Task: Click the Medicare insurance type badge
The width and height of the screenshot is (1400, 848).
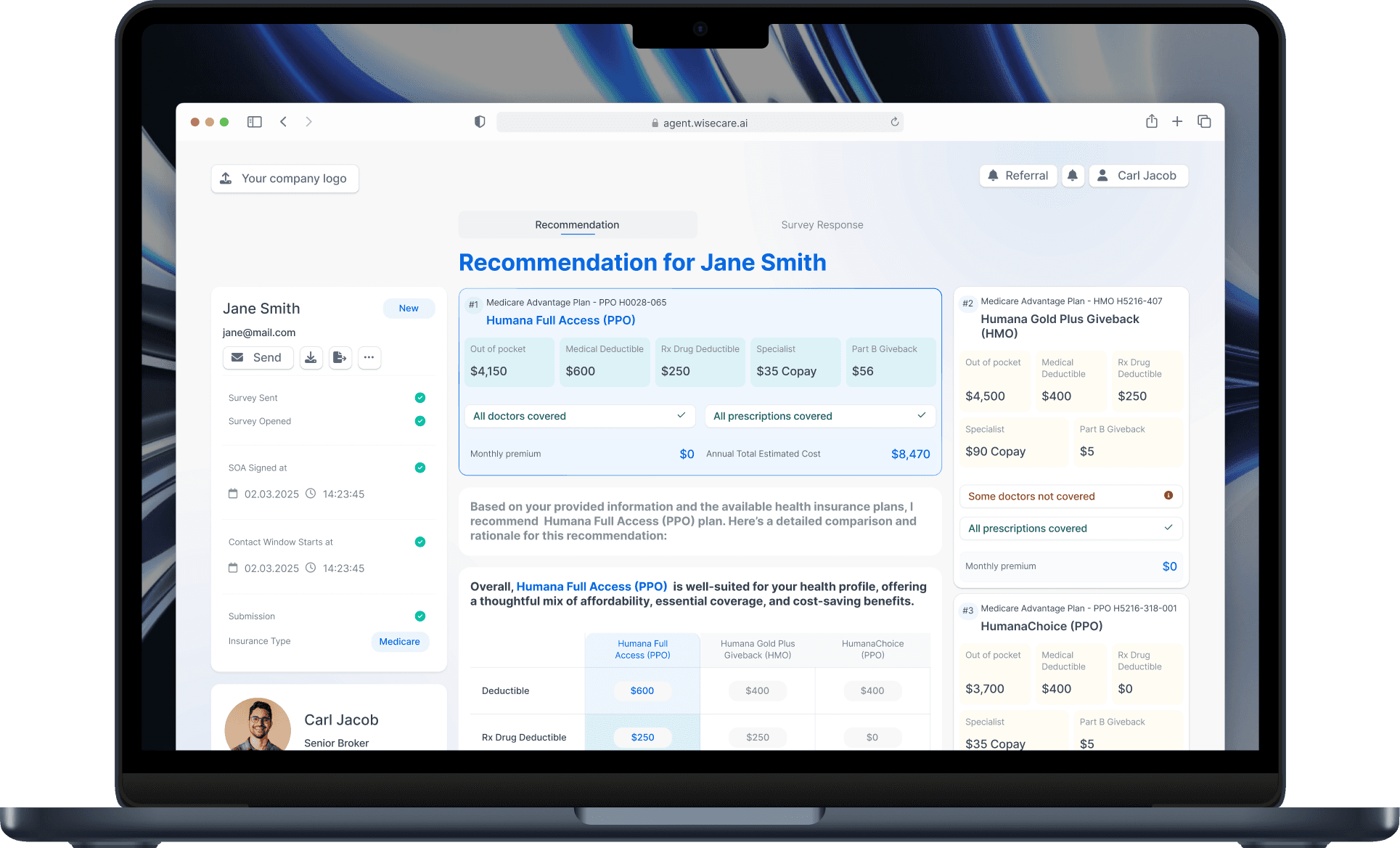Action: point(400,642)
